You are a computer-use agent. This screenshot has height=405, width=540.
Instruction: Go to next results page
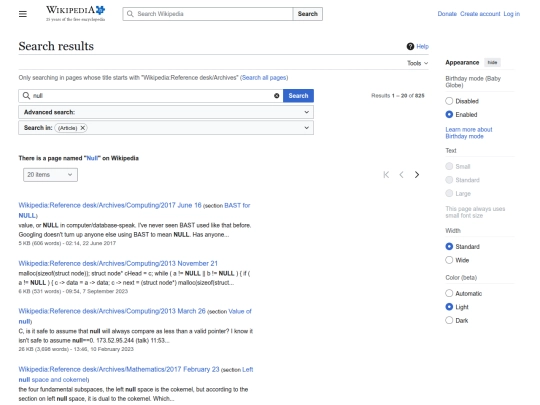click(x=417, y=175)
